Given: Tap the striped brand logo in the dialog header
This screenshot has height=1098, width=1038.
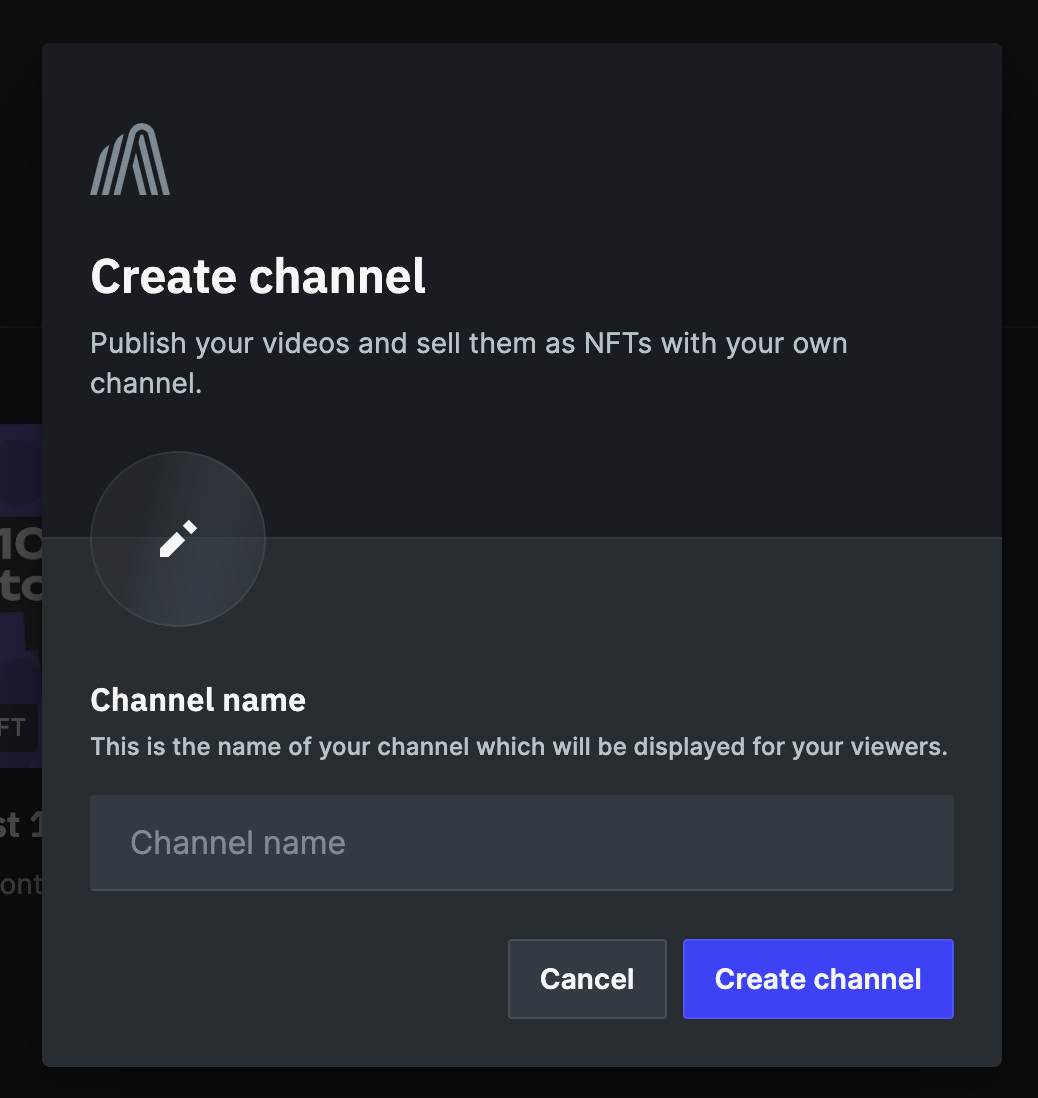Looking at the screenshot, I should pyautogui.click(x=130, y=158).
